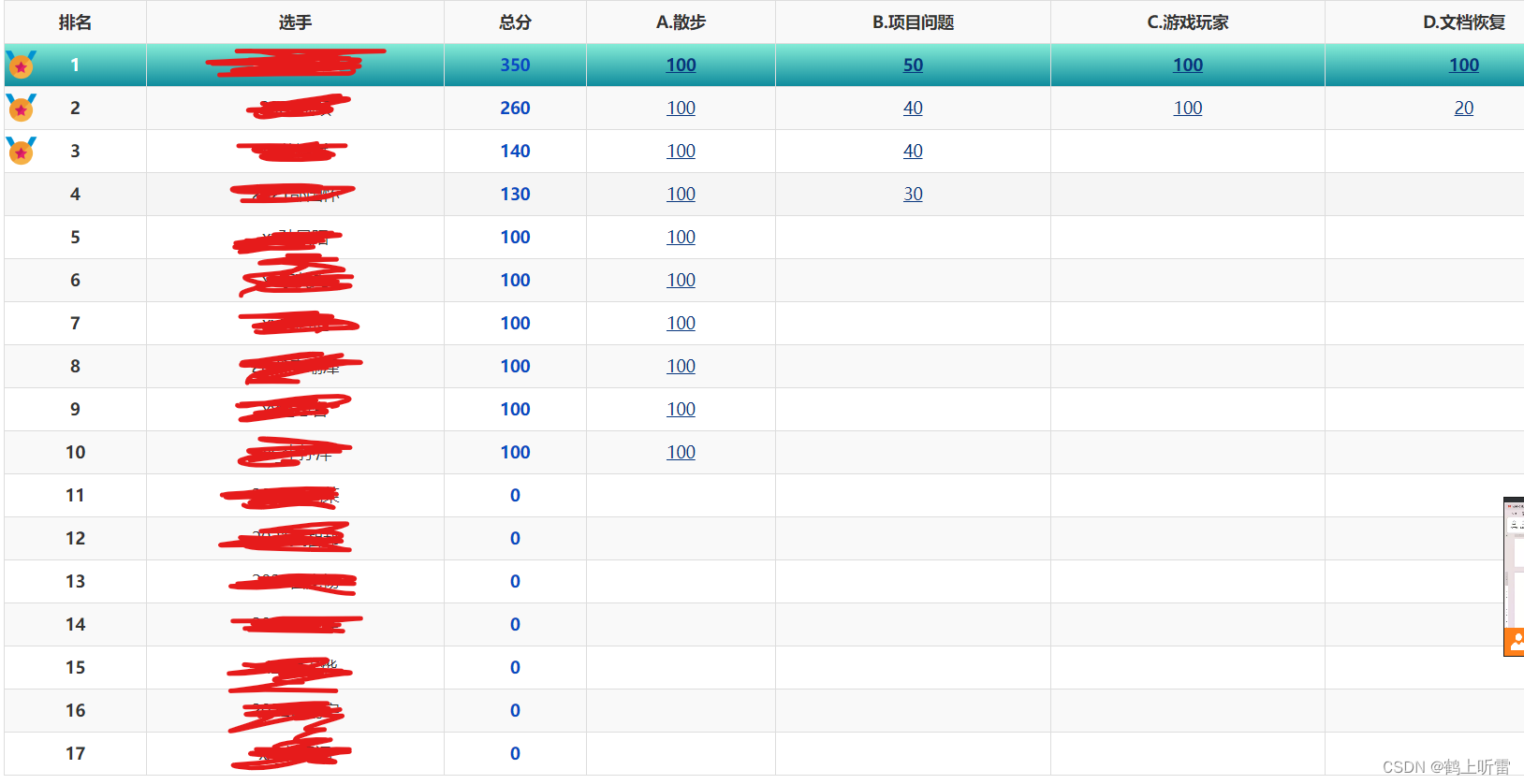Click rank number 6 cell
Image resolution: width=1524 pixels, height=784 pixels.
[x=75, y=280]
